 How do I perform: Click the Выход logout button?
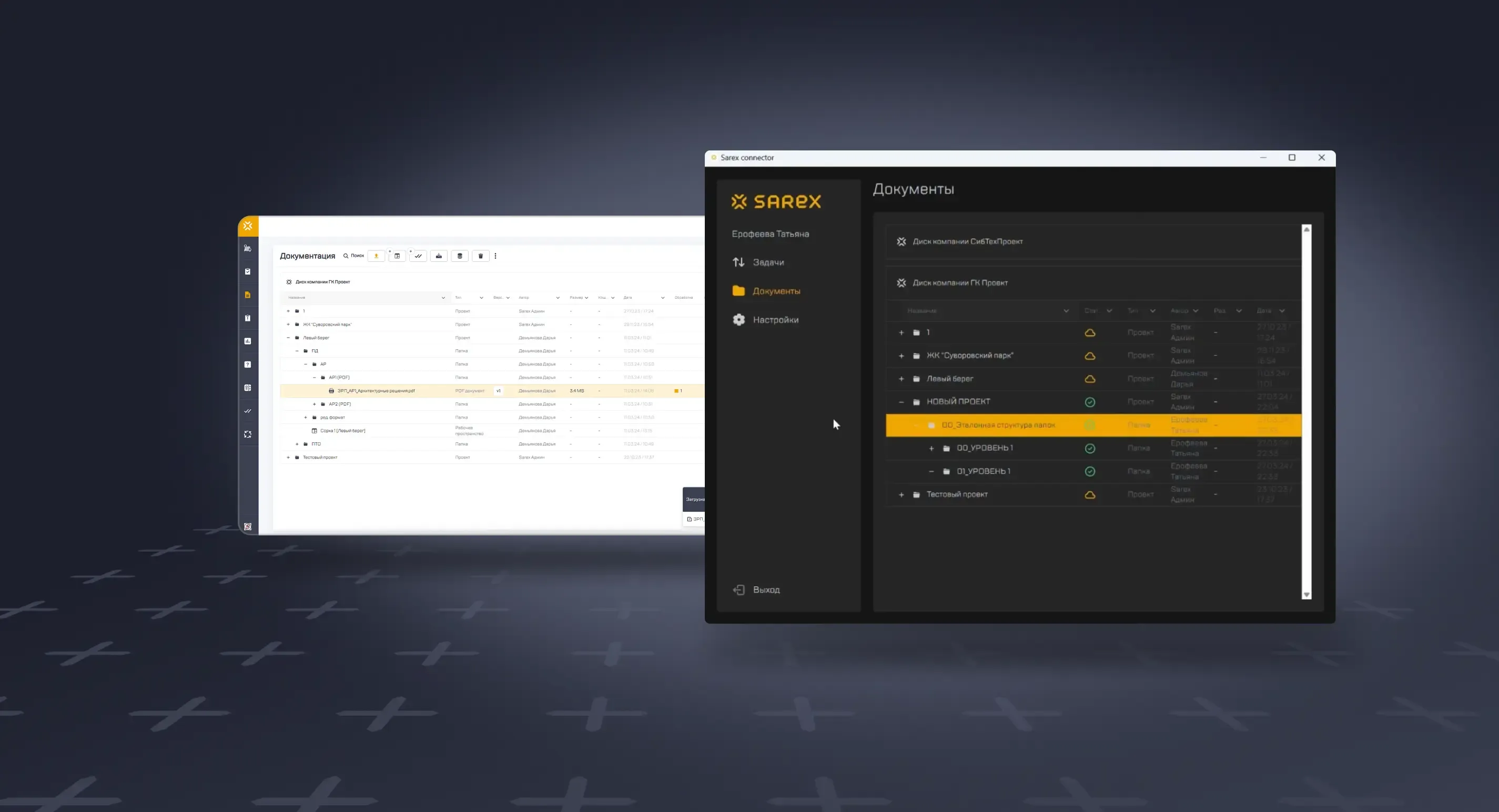point(765,590)
